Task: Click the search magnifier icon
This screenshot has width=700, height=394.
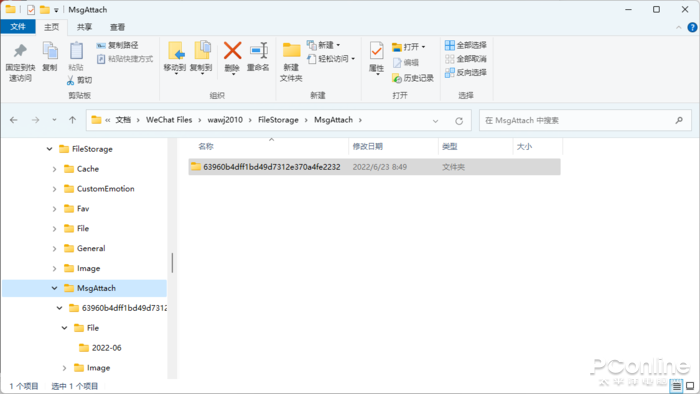Action: (679, 120)
